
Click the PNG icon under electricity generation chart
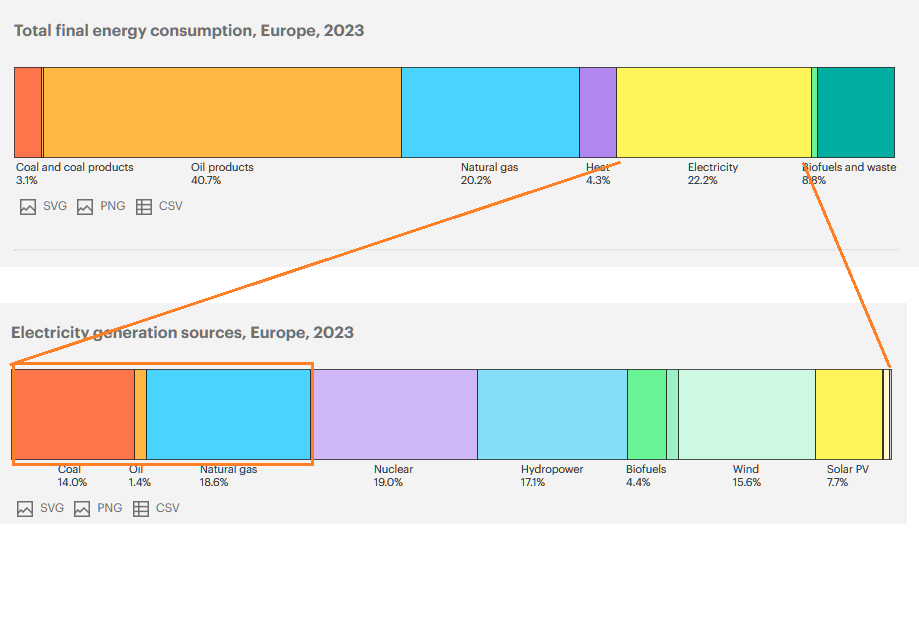tap(82, 509)
